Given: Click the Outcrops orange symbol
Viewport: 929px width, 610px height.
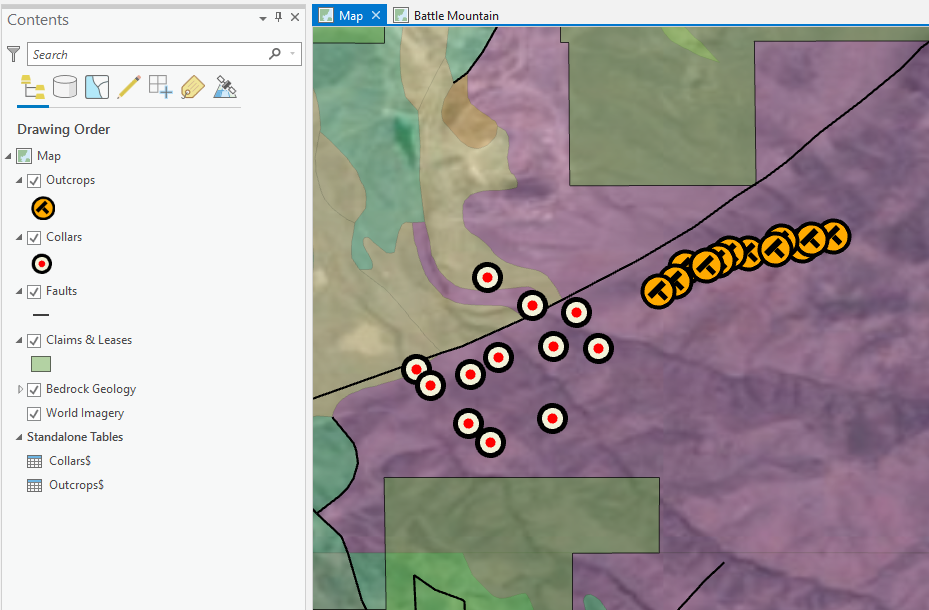Looking at the screenshot, I should [43, 208].
